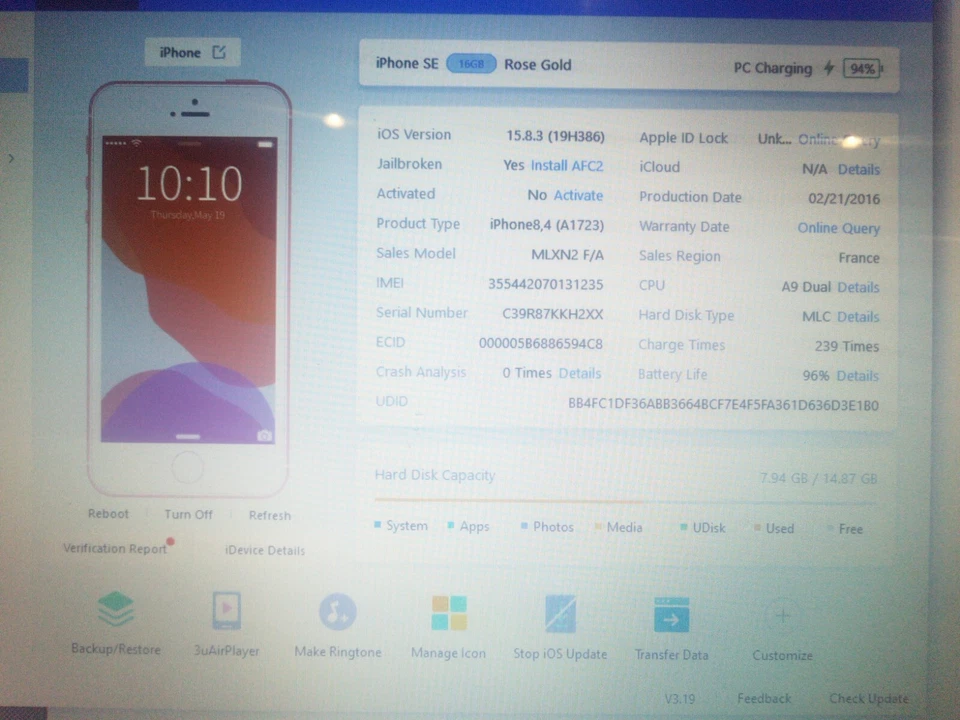The image size is (960, 720).
Task: Select the Media legend item
Action: (x=619, y=528)
